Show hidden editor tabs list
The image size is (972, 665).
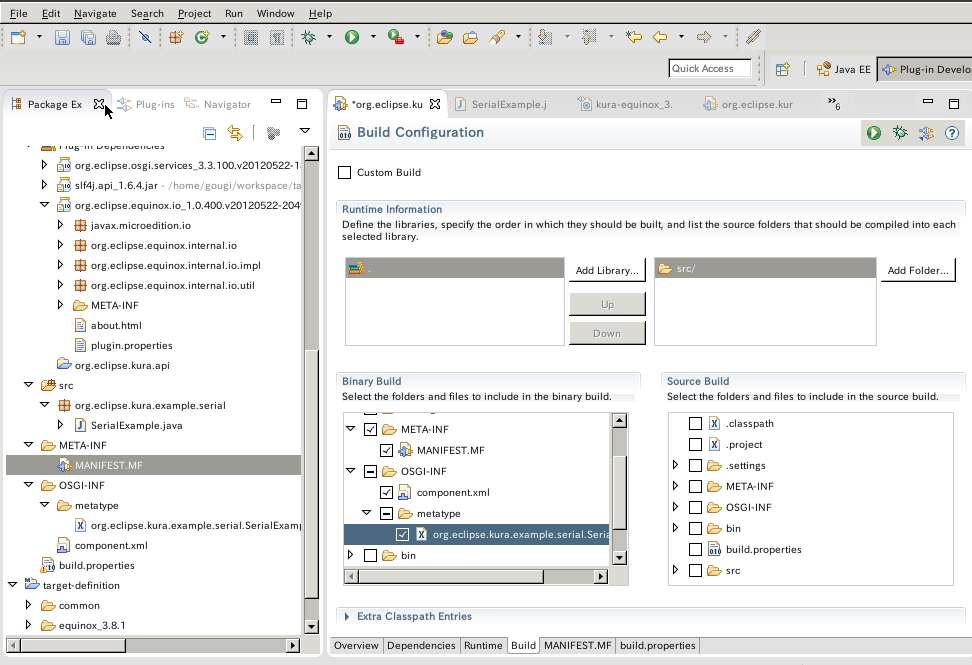[834, 103]
